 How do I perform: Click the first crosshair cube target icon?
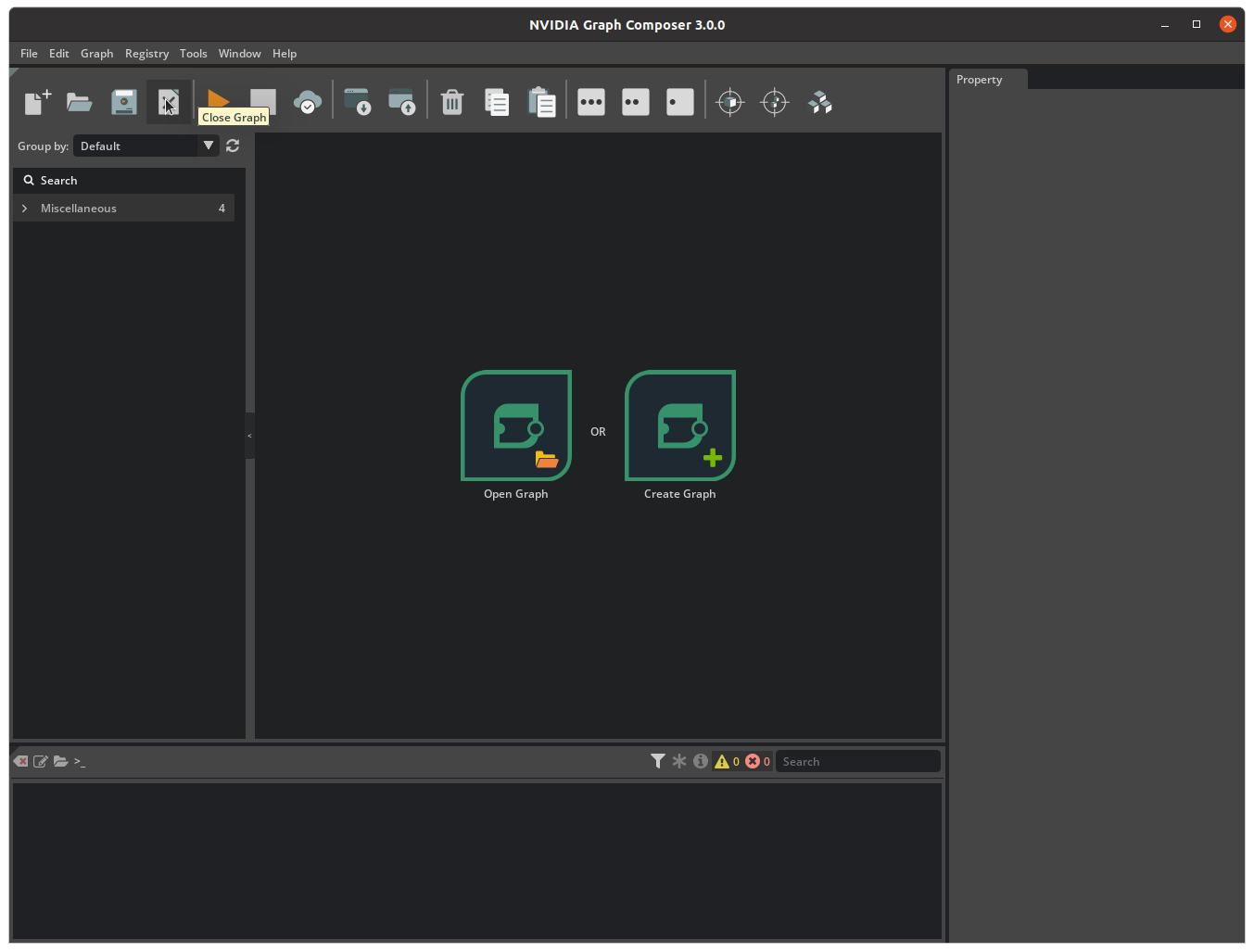pyautogui.click(x=730, y=102)
